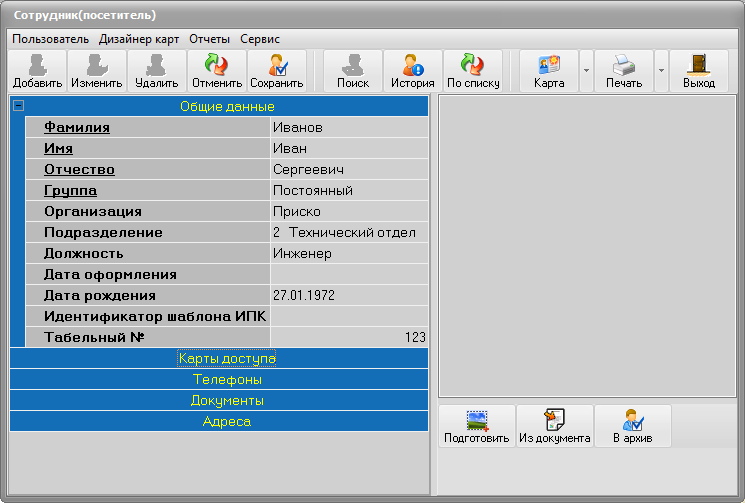Click the Организация label
The height and width of the screenshot is (503, 745).
(x=93, y=211)
